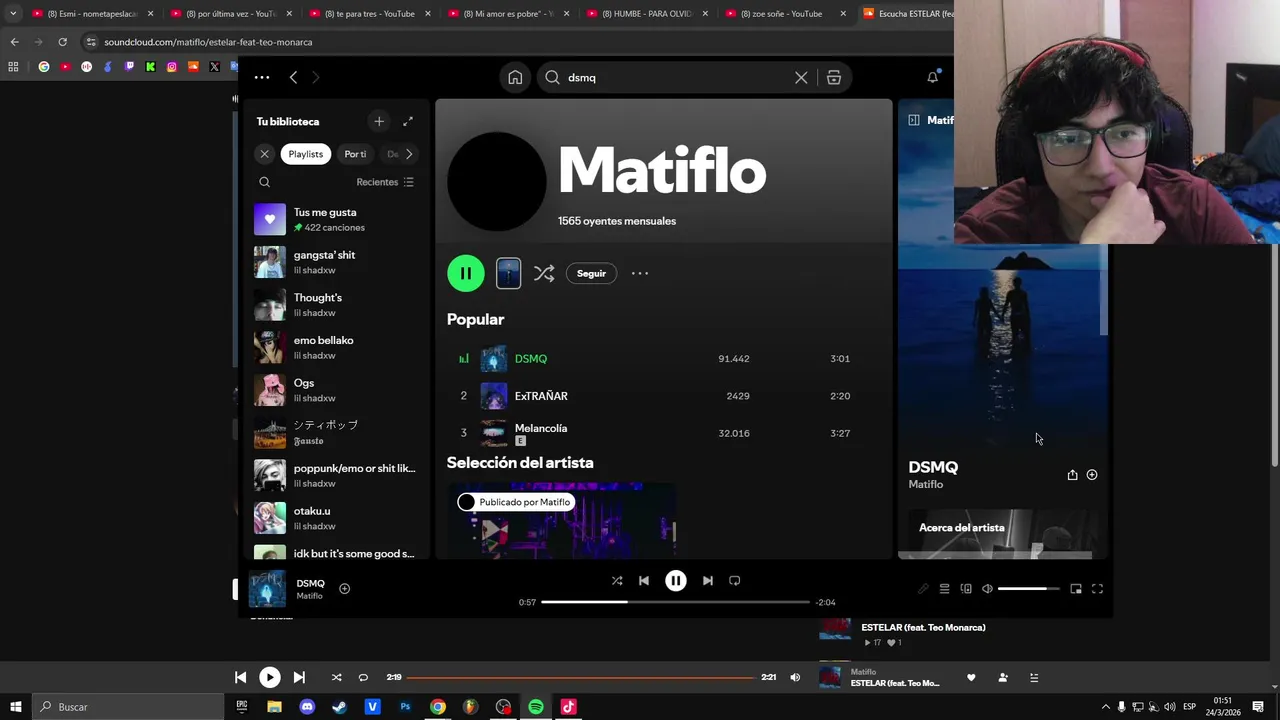Remove the active Playlists filter
1280x720 pixels.
point(264,154)
